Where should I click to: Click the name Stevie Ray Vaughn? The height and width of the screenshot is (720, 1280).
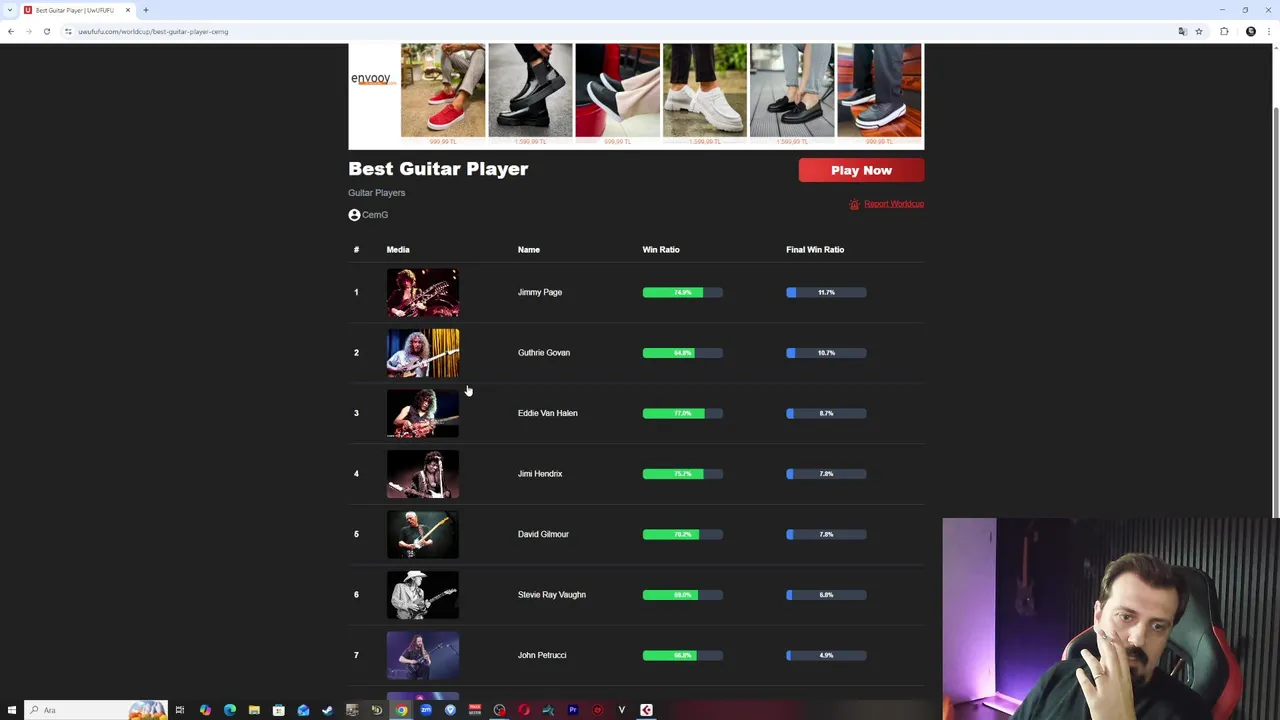coord(551,595)
